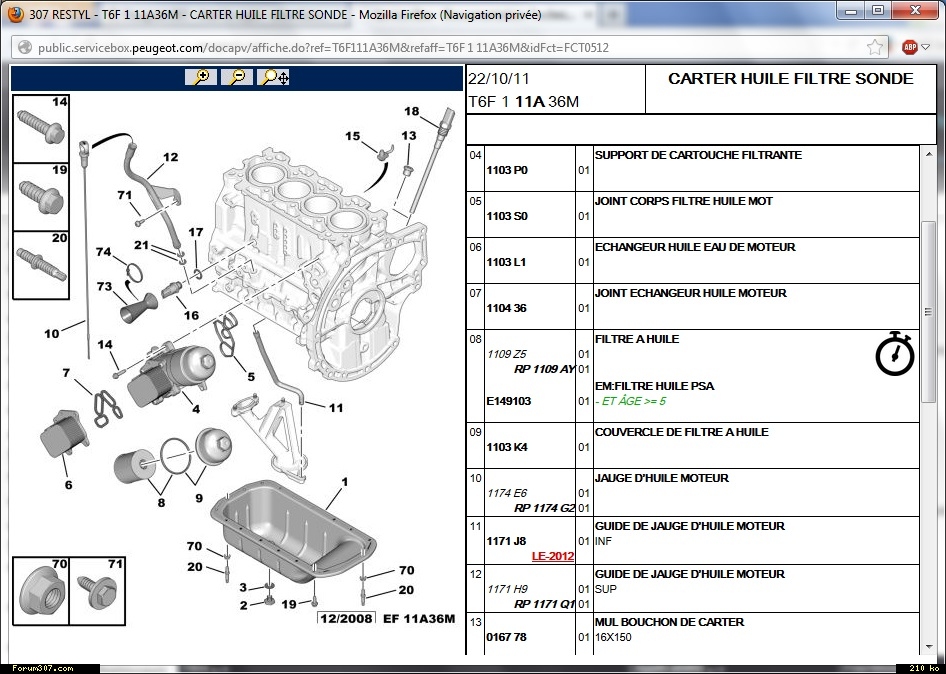Image resolution: width=946 pixels, height=674 pixels.
Task: Select the zoom and pan tool
Action: 273,77
